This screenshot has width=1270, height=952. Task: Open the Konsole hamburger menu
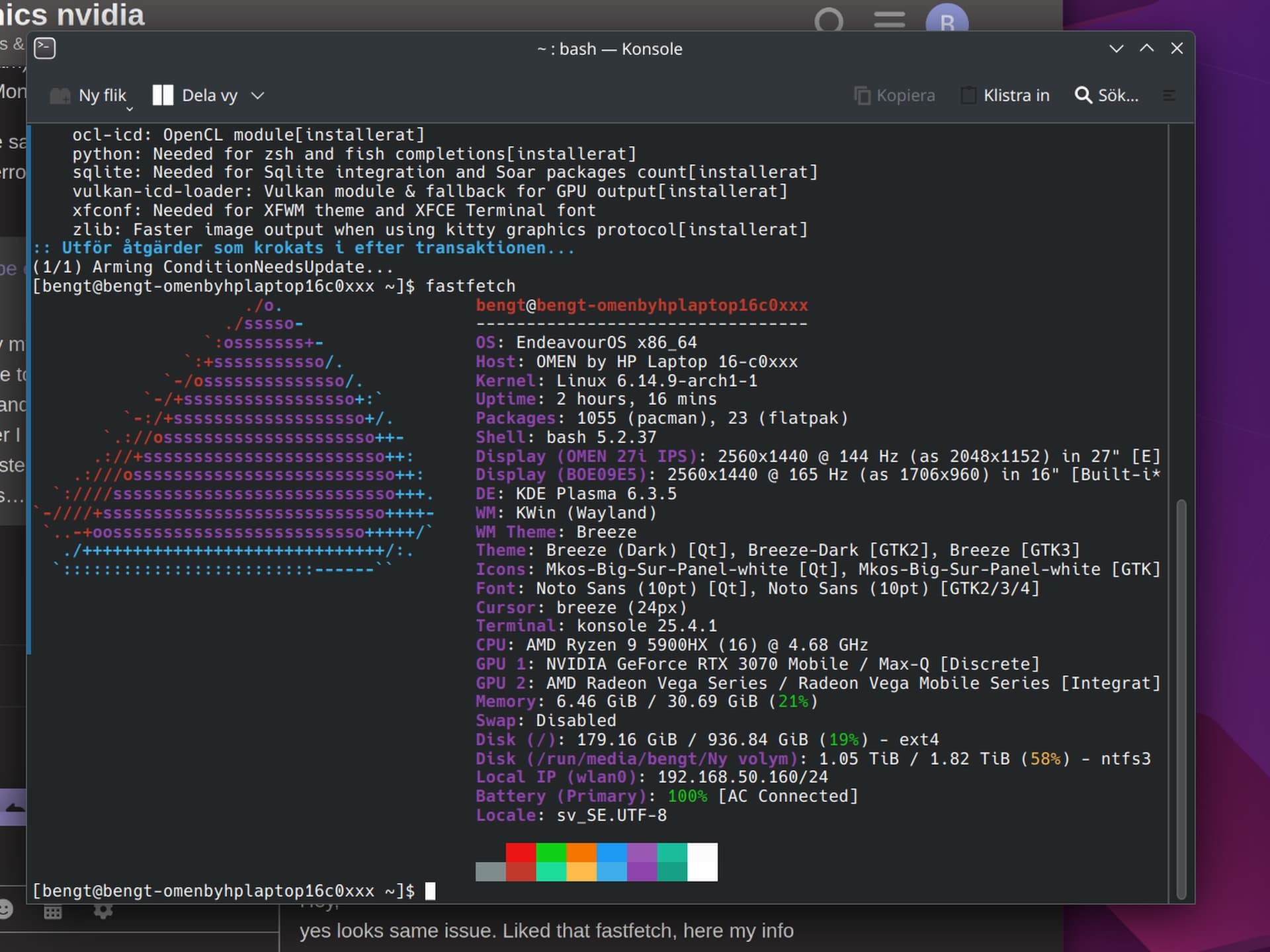coord(1169,96)
